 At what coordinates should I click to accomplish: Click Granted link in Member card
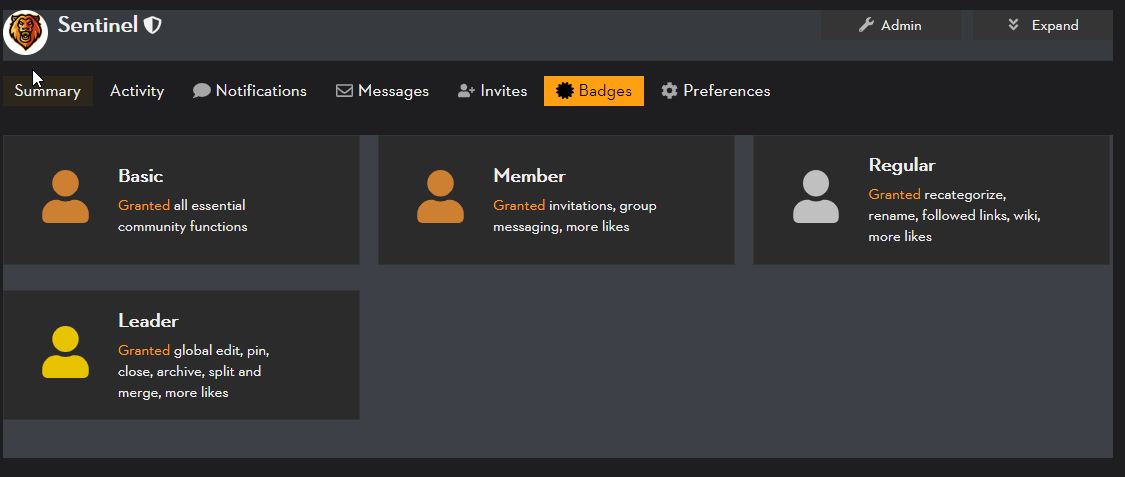click(519, 205)
